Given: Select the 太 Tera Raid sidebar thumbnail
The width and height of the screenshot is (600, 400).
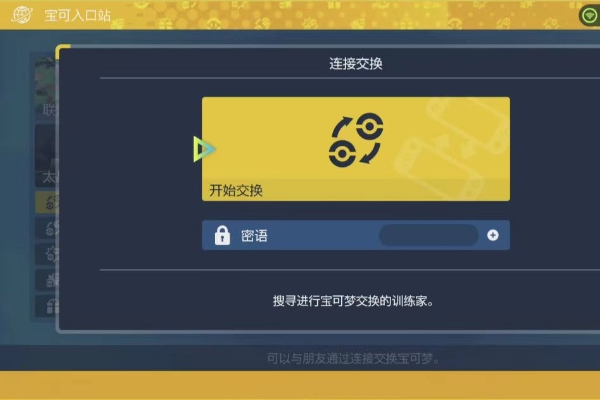Looking at the screenshot, I should (x=46, y=155).
